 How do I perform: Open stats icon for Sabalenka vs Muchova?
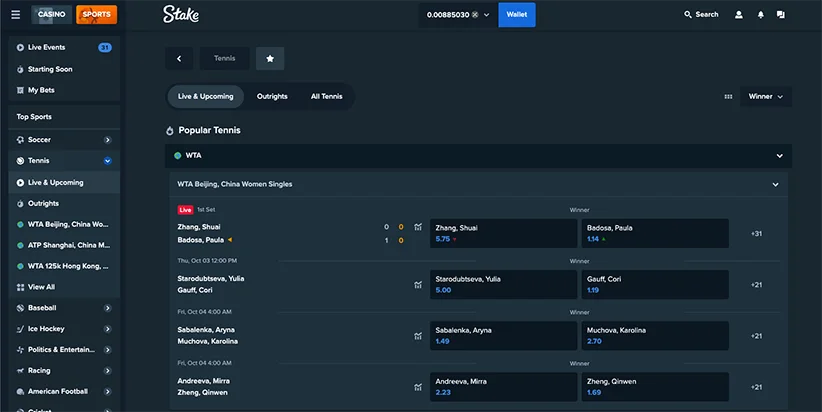click(x=418, y=336)
